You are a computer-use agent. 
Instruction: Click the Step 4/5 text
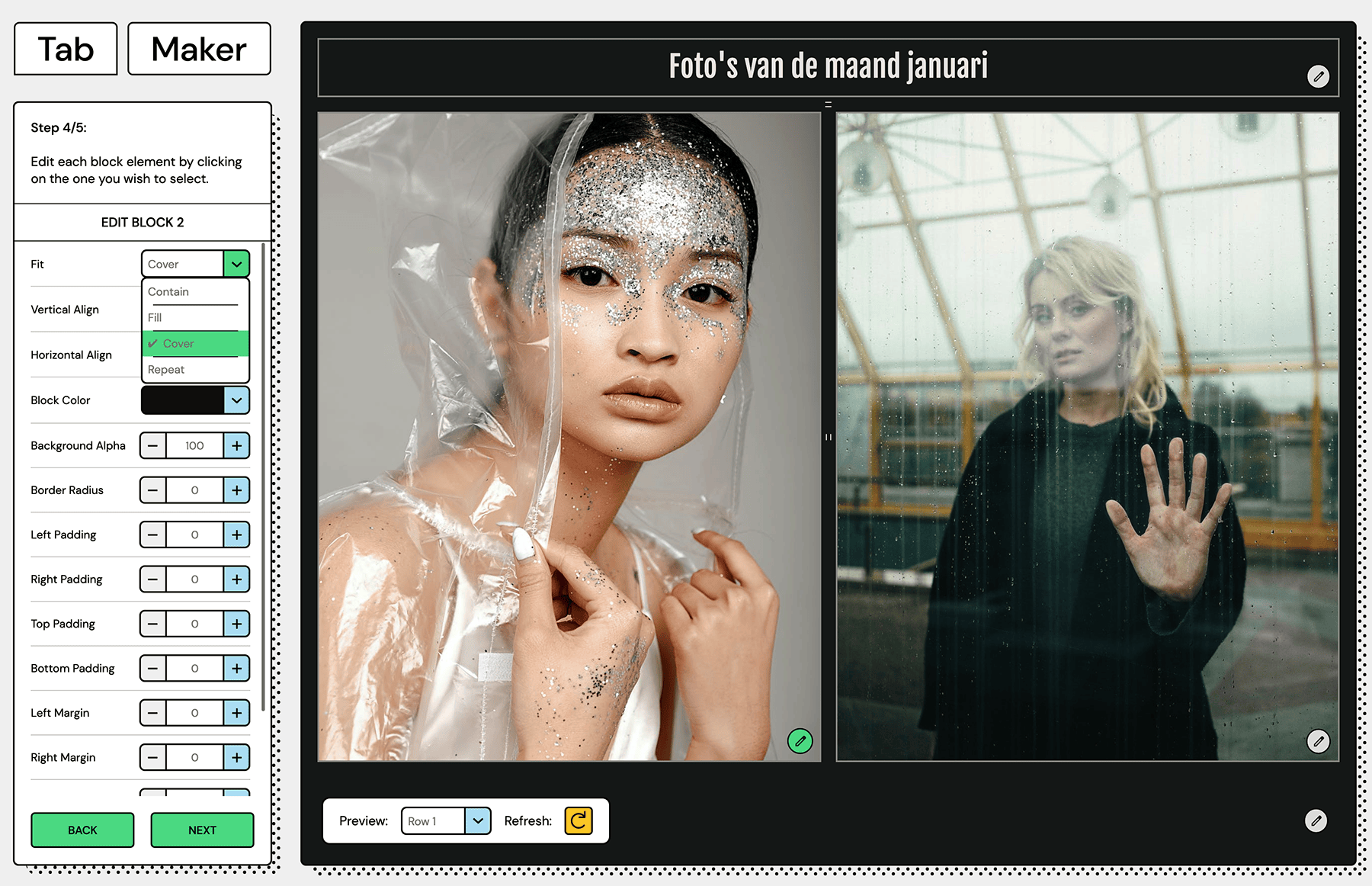[x=59, y=127]
